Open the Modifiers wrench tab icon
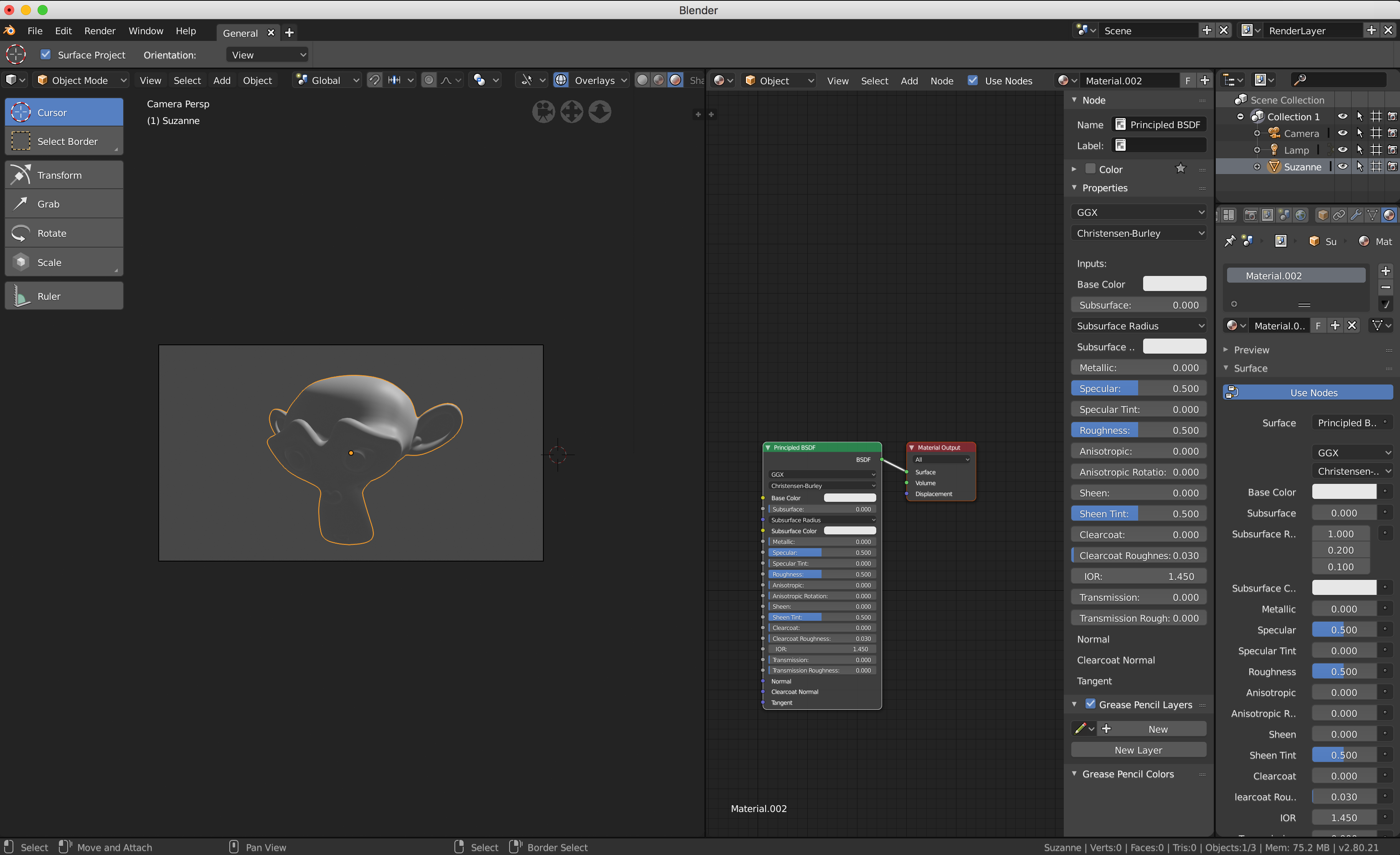 coord(1356,215)
